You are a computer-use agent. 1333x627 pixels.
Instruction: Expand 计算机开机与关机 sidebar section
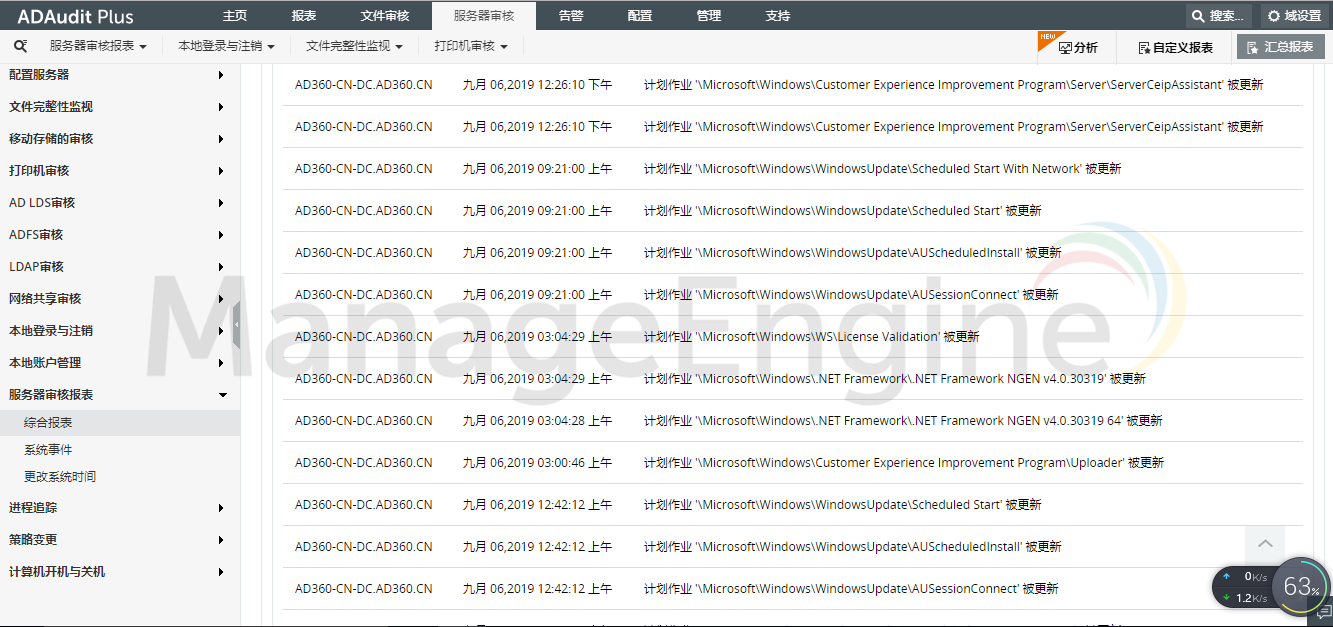tap(120, 572)
